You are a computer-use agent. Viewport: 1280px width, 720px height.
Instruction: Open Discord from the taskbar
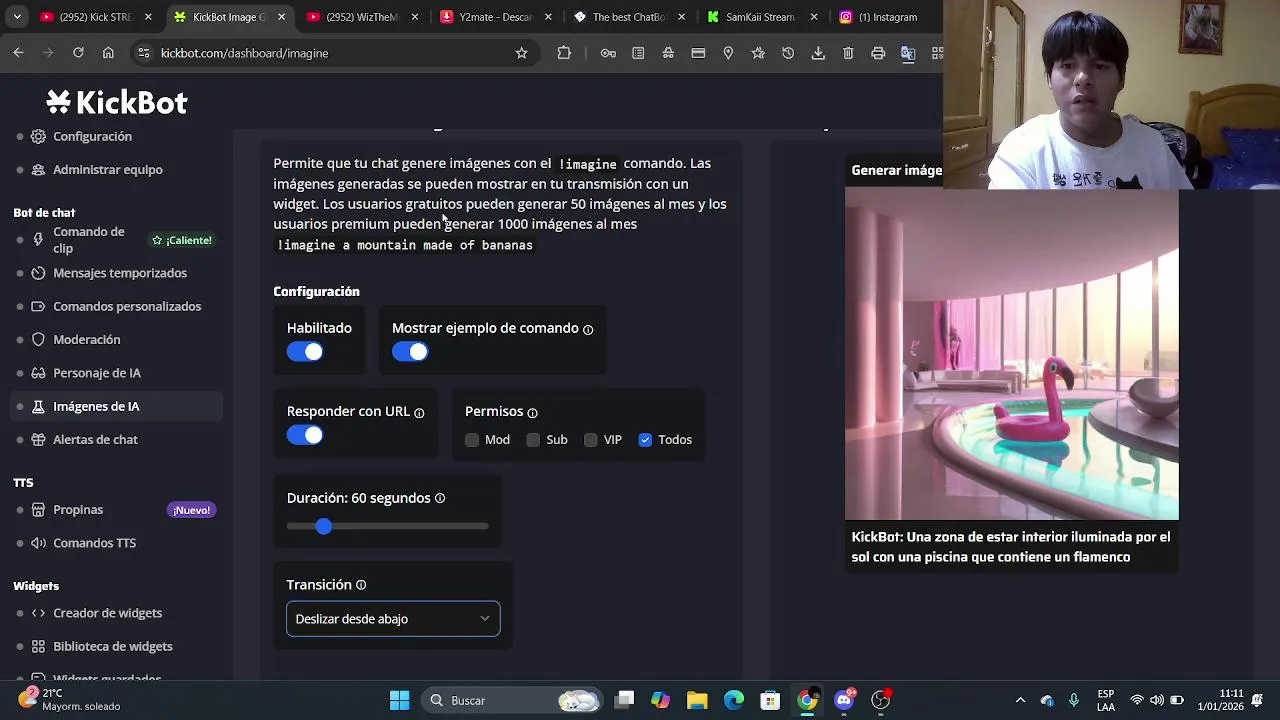tap(844, 701)
